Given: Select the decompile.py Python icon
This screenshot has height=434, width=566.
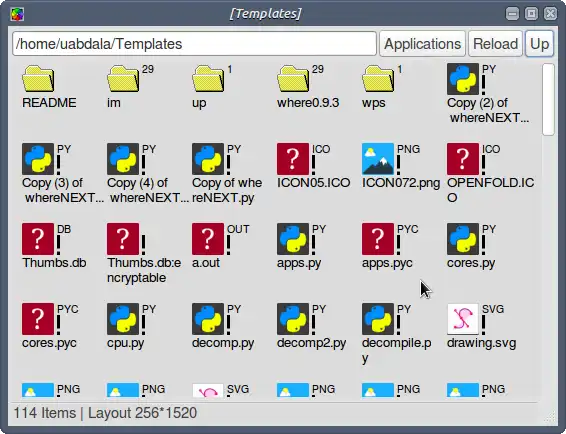Looking at the screenshot, I should point(378,319).
